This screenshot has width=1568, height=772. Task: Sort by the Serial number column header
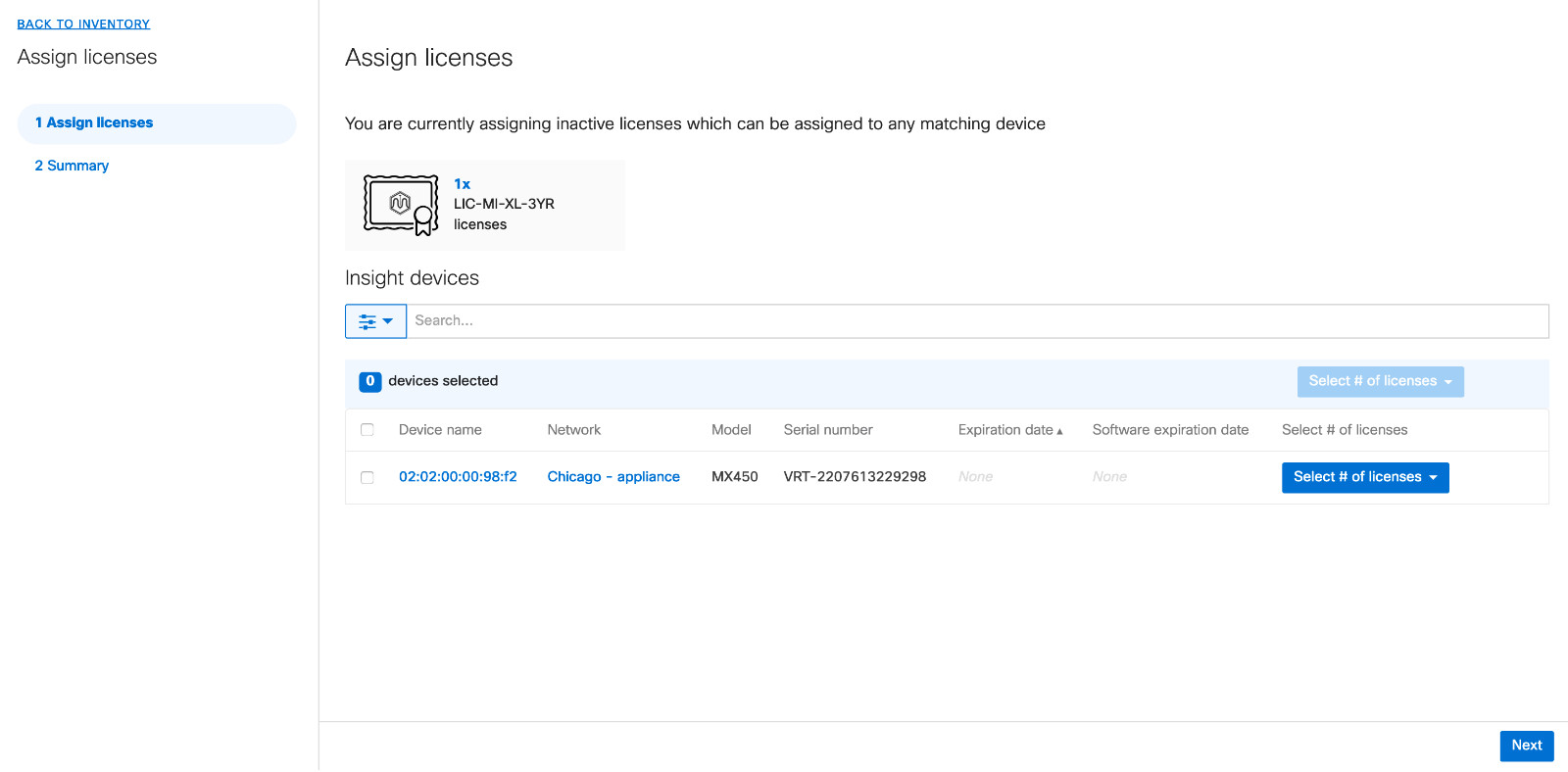pos(827,430)
